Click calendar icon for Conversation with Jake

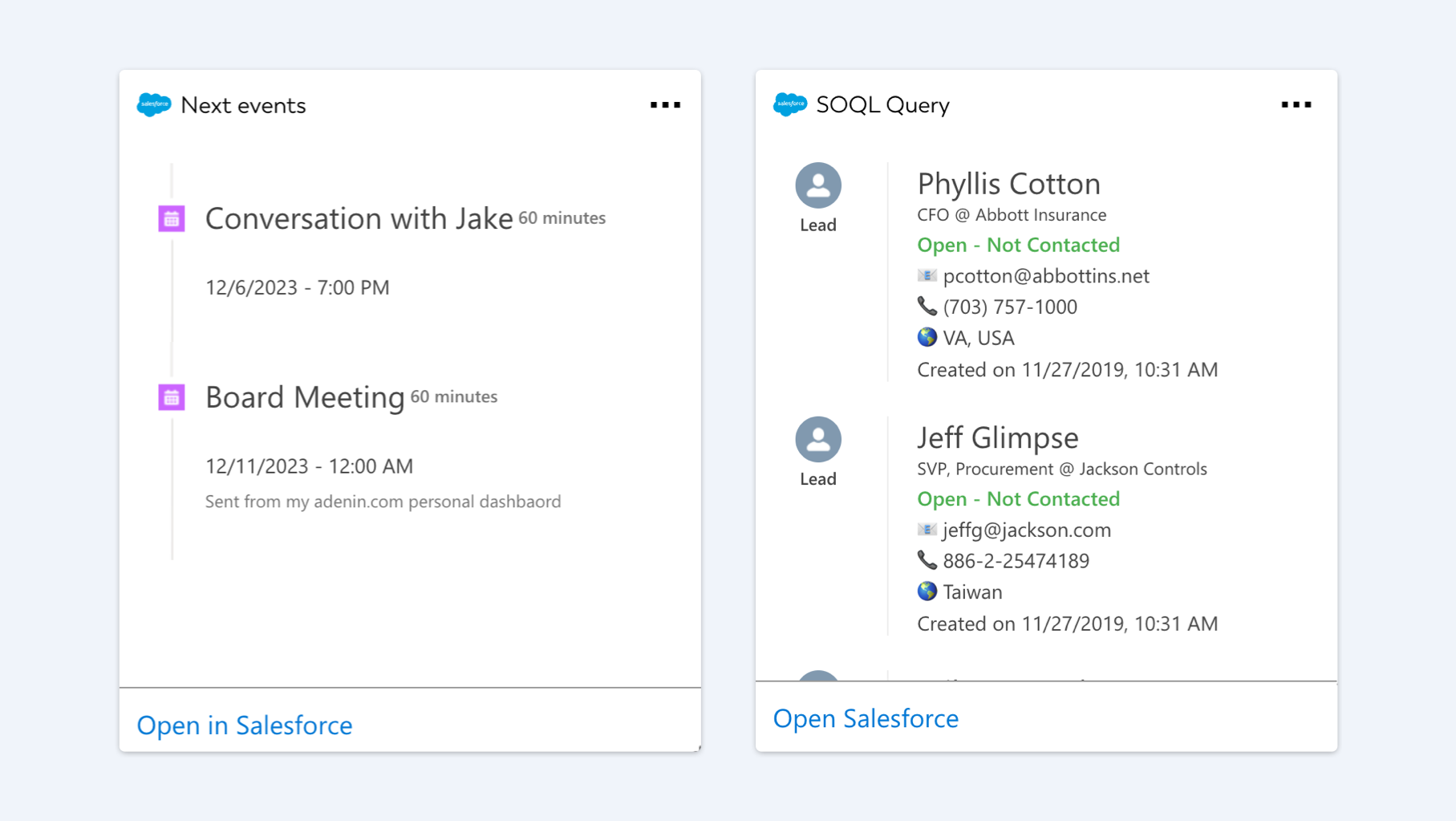pyautogui.click(x=172, y=219)
